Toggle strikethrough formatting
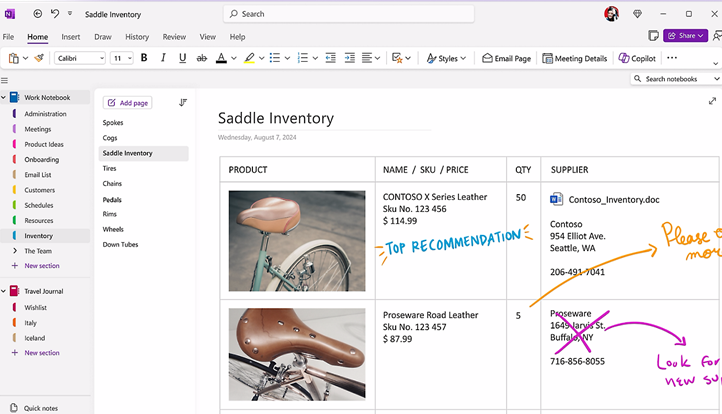722x414 pixels. [202, 58]
